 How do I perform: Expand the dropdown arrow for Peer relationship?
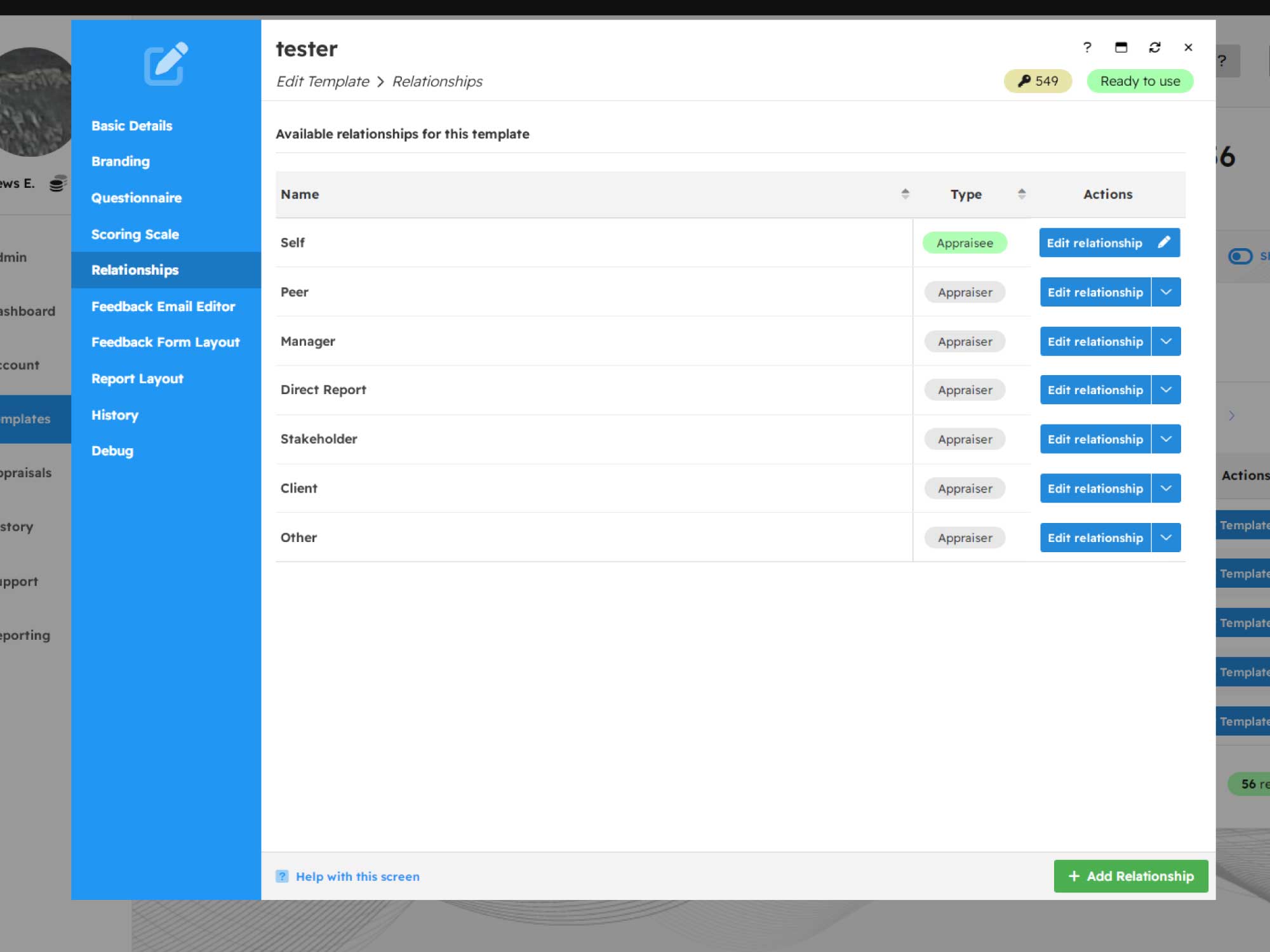pyautogui.click(x=1166, y=292)
